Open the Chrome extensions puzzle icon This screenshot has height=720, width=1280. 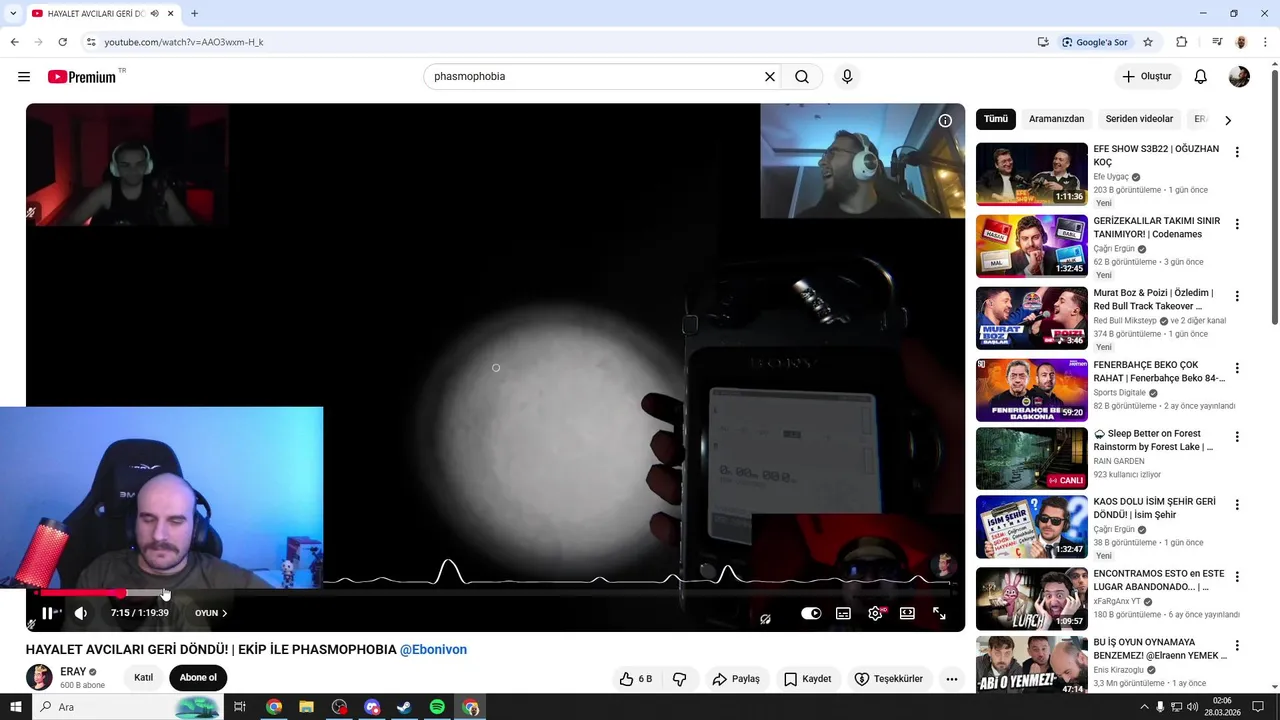1182,42
